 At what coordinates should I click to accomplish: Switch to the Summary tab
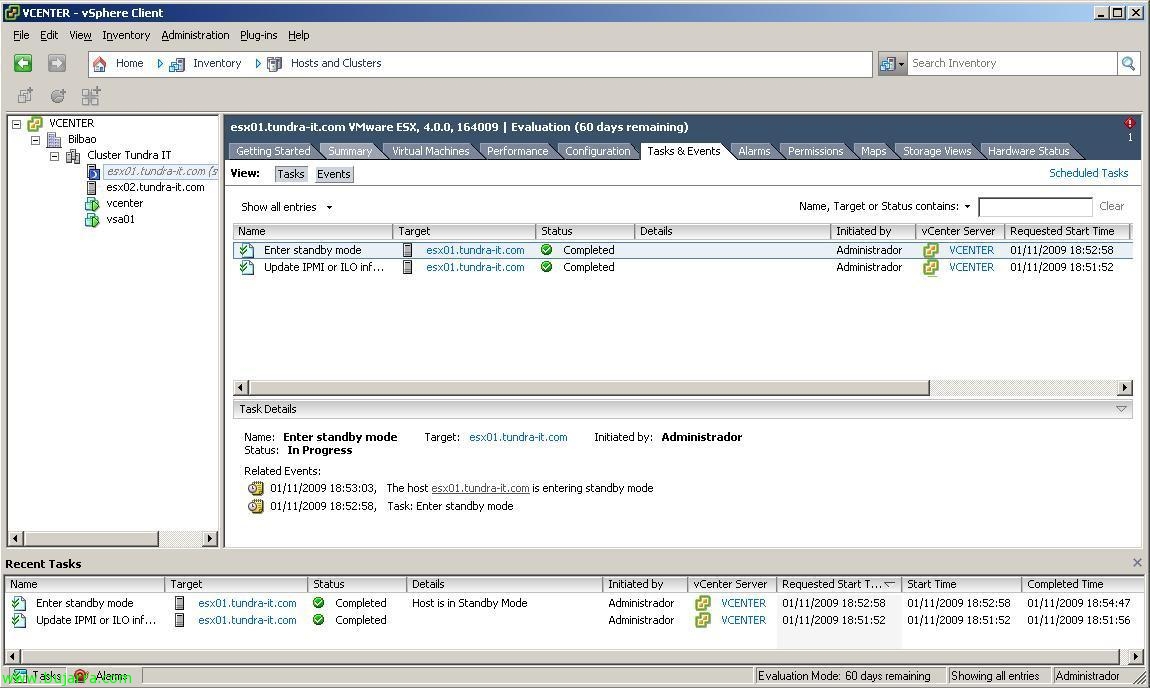point(350,151)
